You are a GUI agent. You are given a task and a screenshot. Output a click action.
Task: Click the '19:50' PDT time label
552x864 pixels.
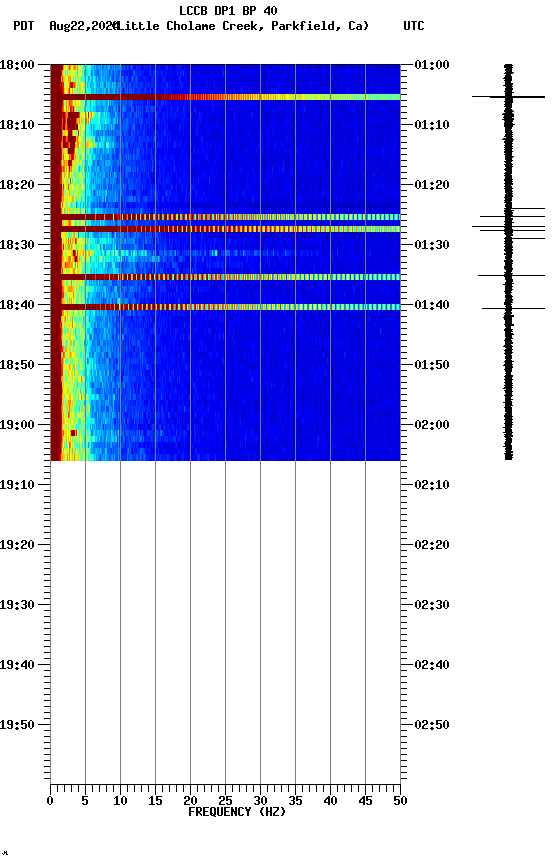pyautogui.click(x=17, y=725)
